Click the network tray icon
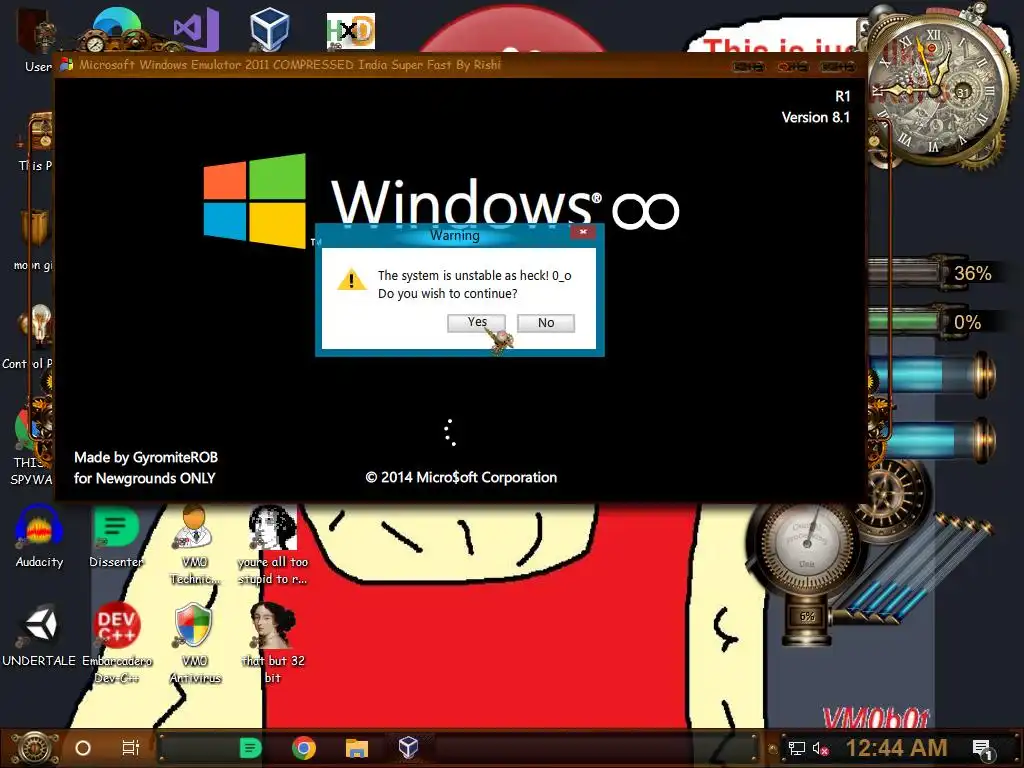1024x768 pixels. (x=796, y=748)
